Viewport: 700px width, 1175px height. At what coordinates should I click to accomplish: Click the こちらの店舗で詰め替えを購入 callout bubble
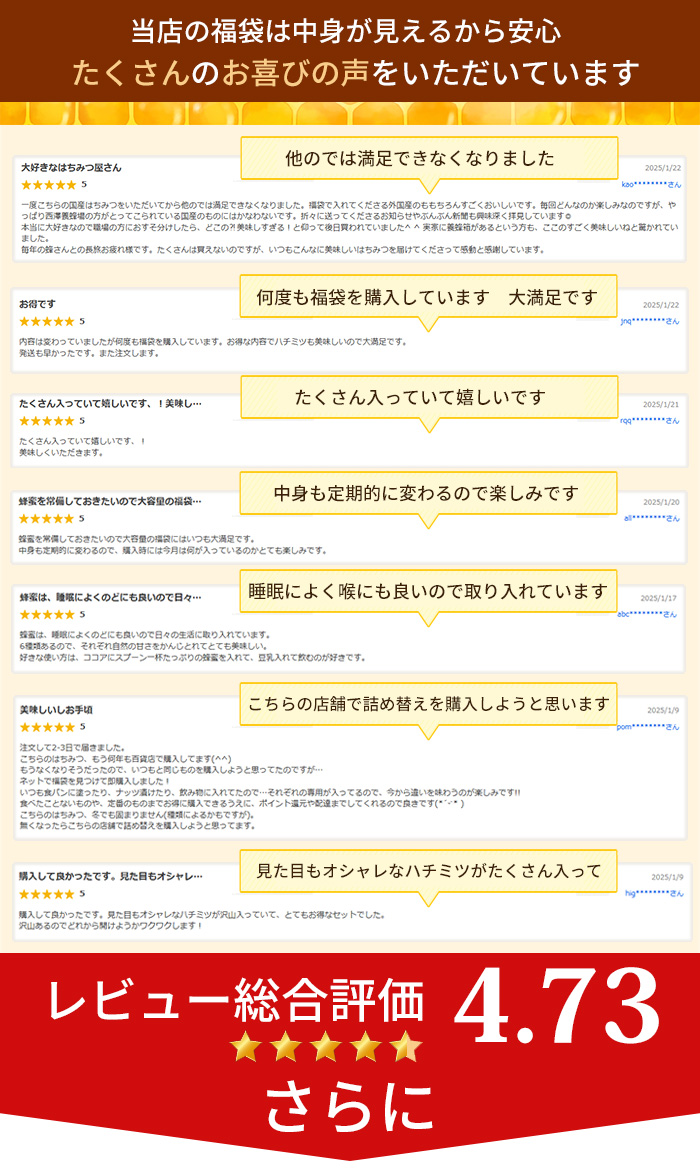click(428, 703)
